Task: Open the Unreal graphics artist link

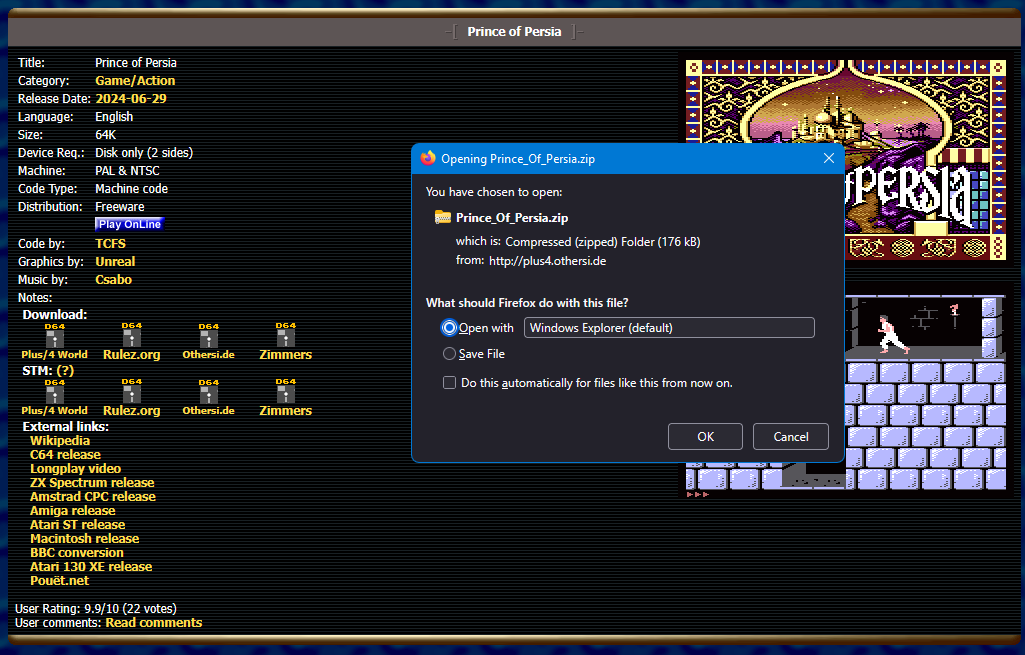Action: pyautogui.click(x=115, y=261)
